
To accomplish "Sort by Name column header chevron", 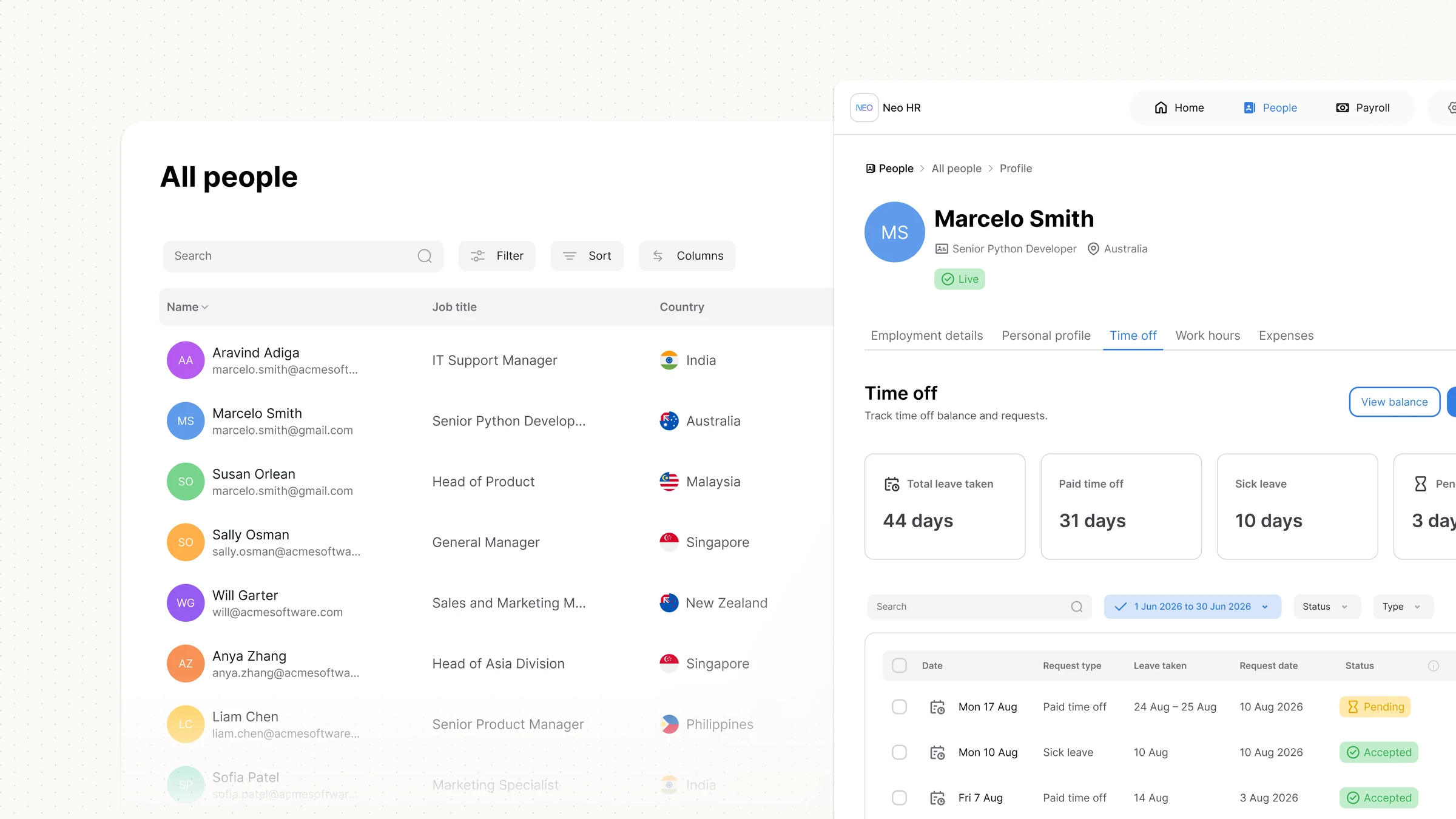I will [205, 308].
